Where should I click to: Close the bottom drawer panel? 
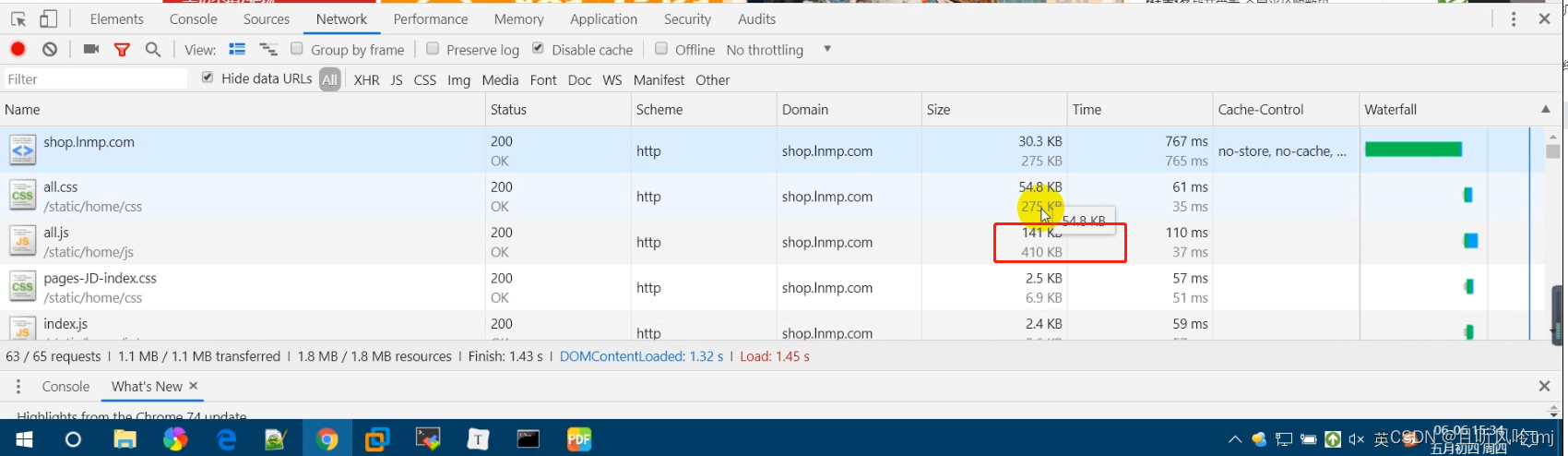click(1544, 386)
